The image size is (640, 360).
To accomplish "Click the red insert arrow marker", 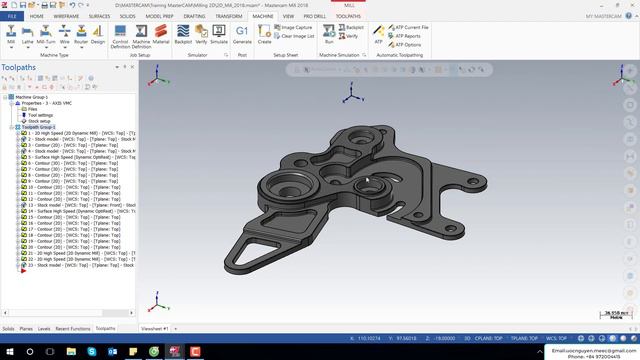I will point(24,271).
